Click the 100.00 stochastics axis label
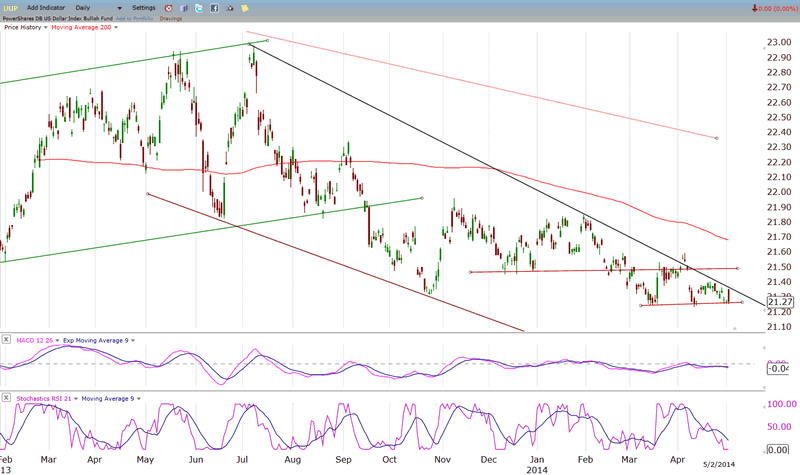The height and width of the screenshot is (475, 800). tap(782, 404)
